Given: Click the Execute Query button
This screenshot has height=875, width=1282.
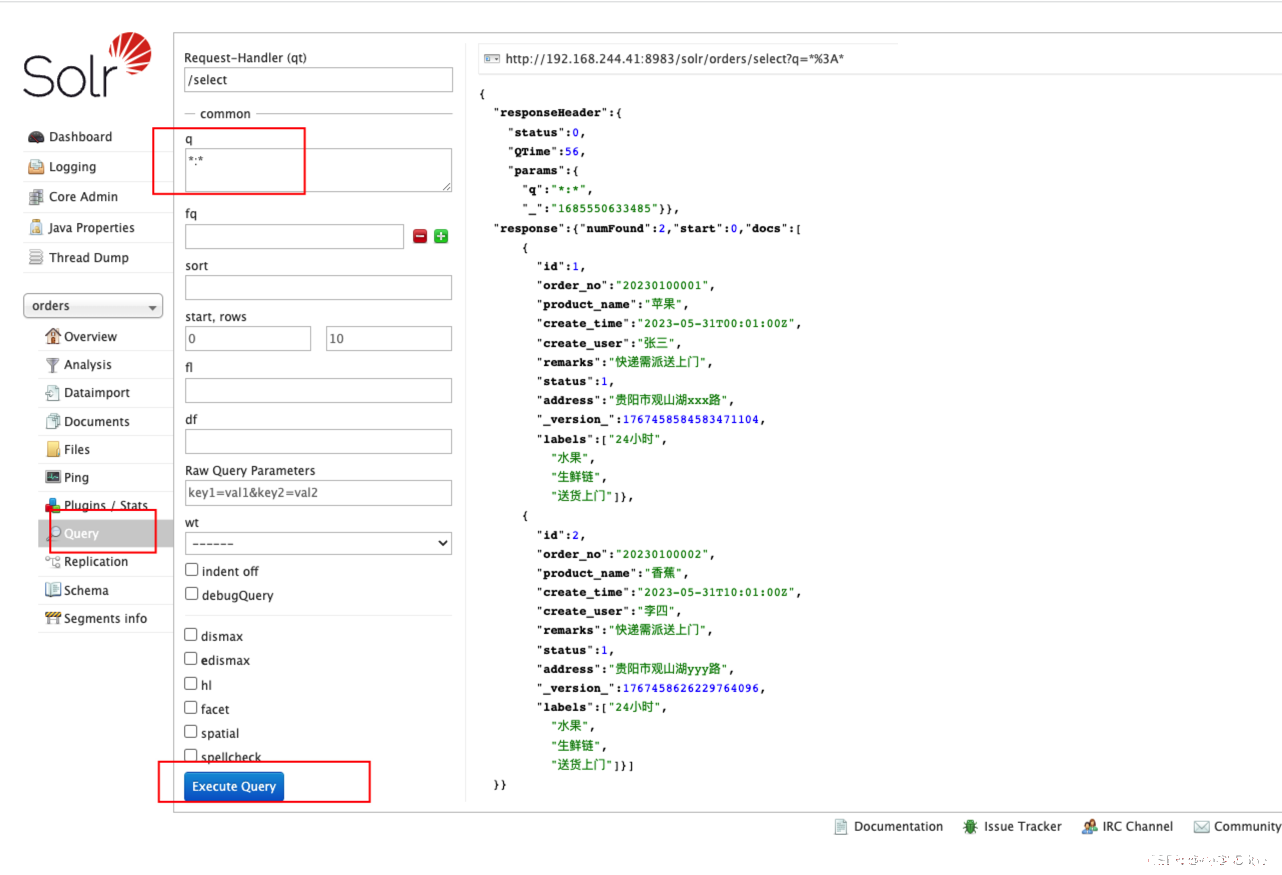Looking at the screenshot, I should coord(234,786).
